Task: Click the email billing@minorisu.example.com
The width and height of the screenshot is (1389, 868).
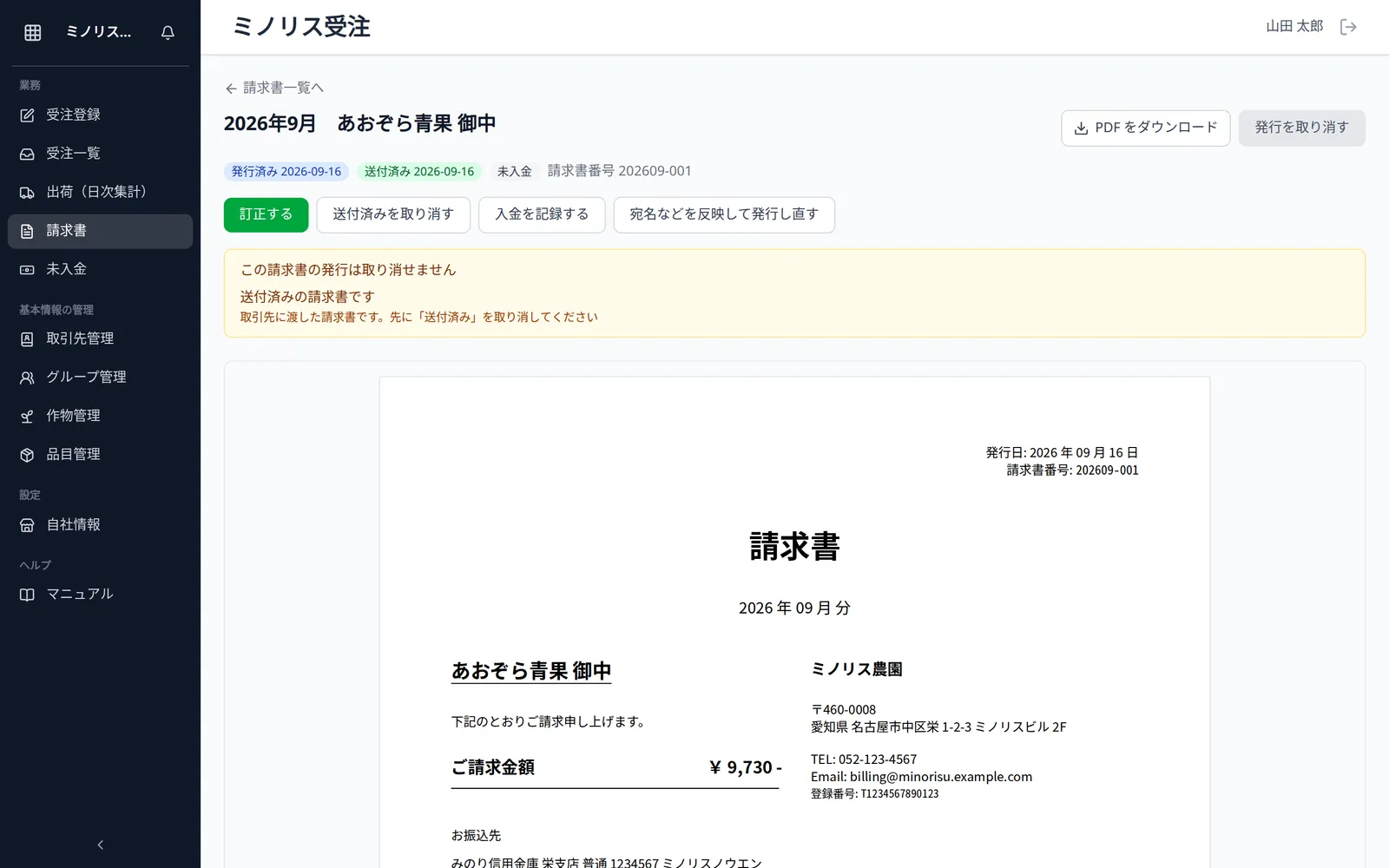Action: (941, 777)
